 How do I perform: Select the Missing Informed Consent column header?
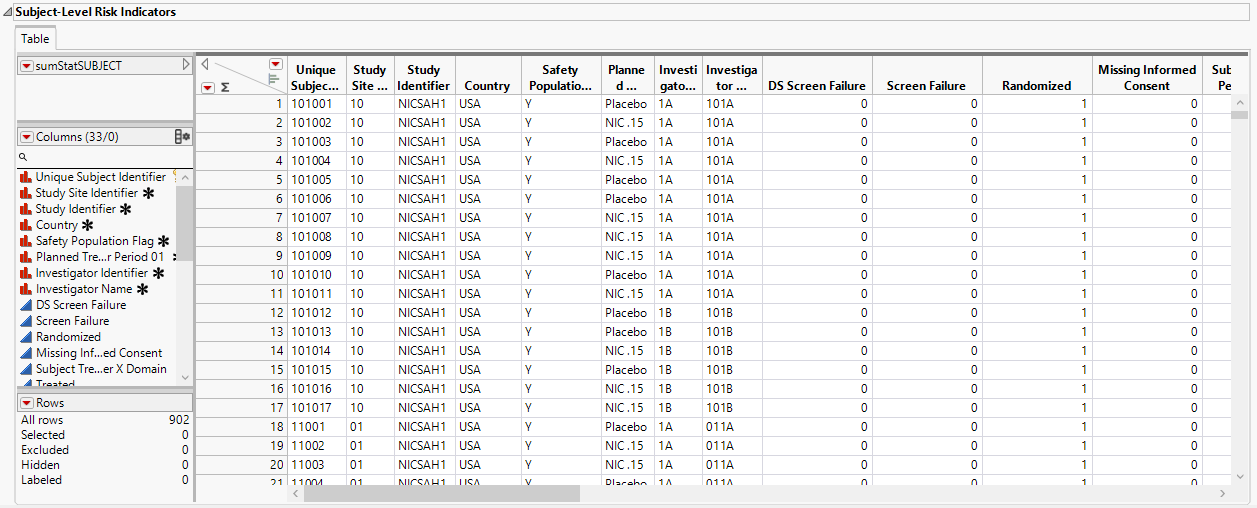1146,77
